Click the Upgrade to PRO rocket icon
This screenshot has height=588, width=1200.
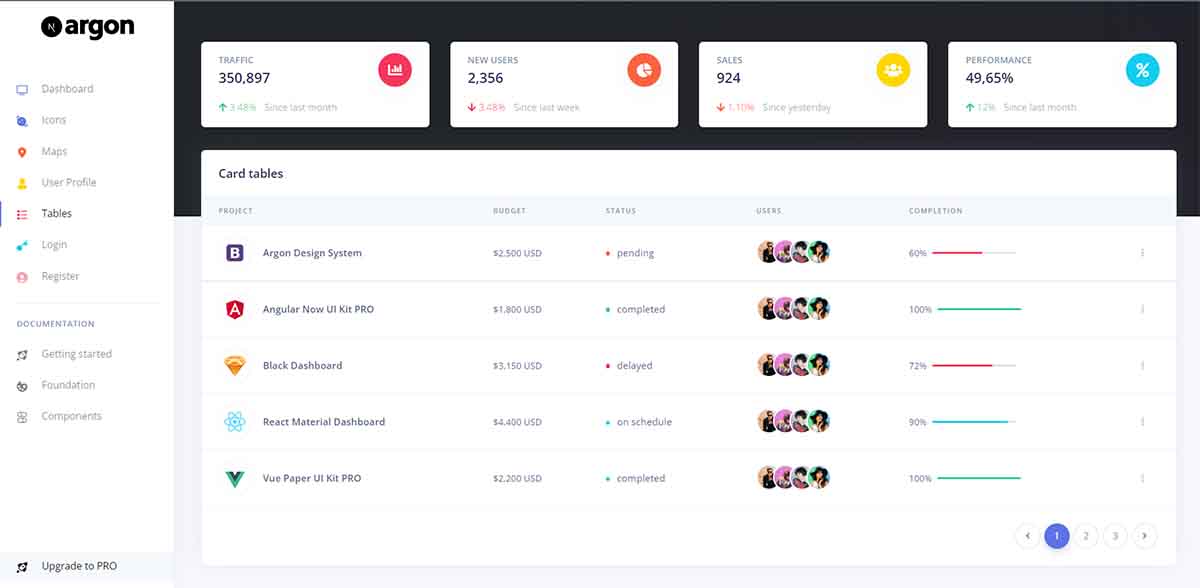click(x=22, y=567)
